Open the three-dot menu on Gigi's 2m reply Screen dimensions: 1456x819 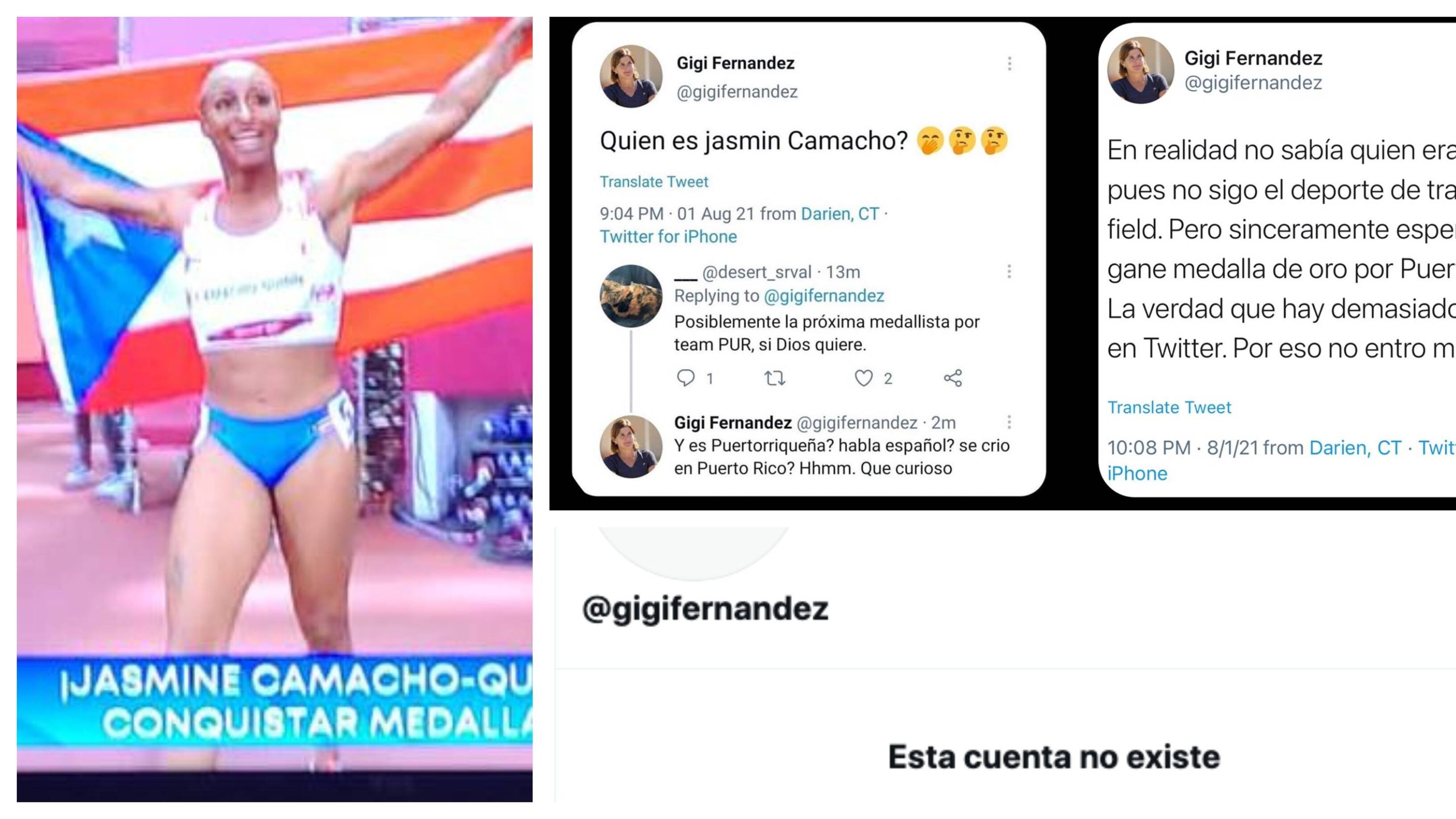point(1009,422)
